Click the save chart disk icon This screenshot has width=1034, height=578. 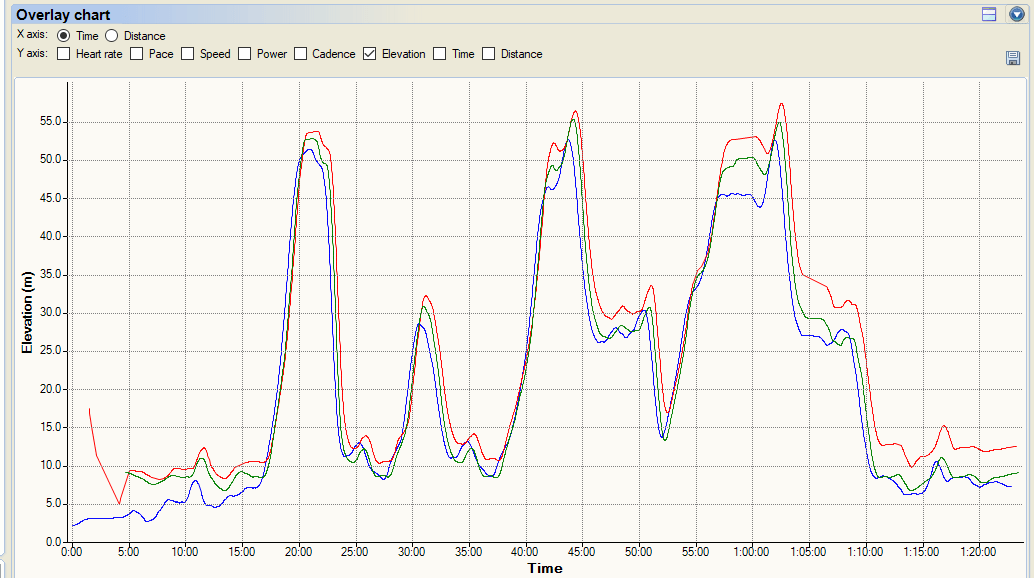point(1013,58)
